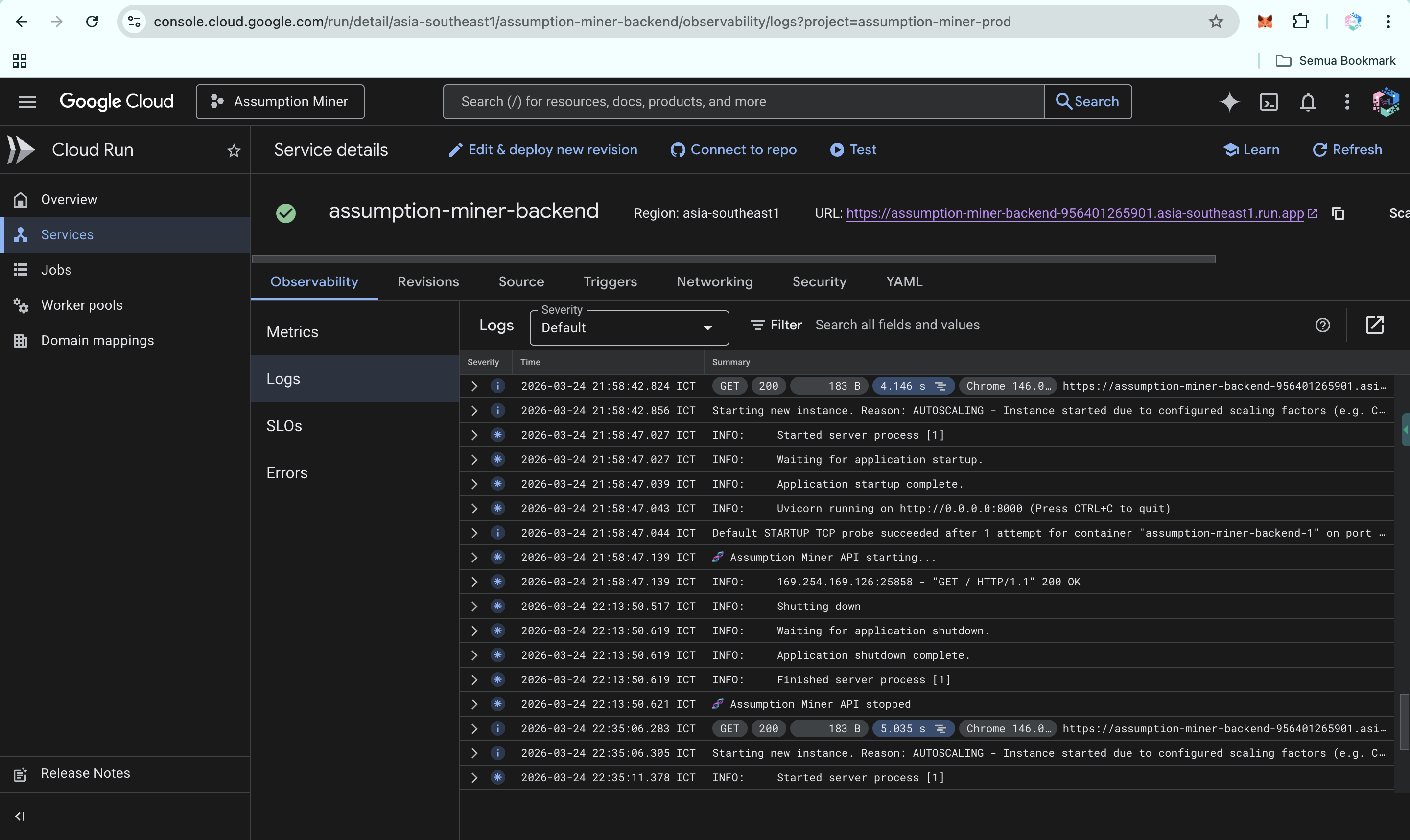Open the Assumption Miner project picker

click(x=280, y=102)
